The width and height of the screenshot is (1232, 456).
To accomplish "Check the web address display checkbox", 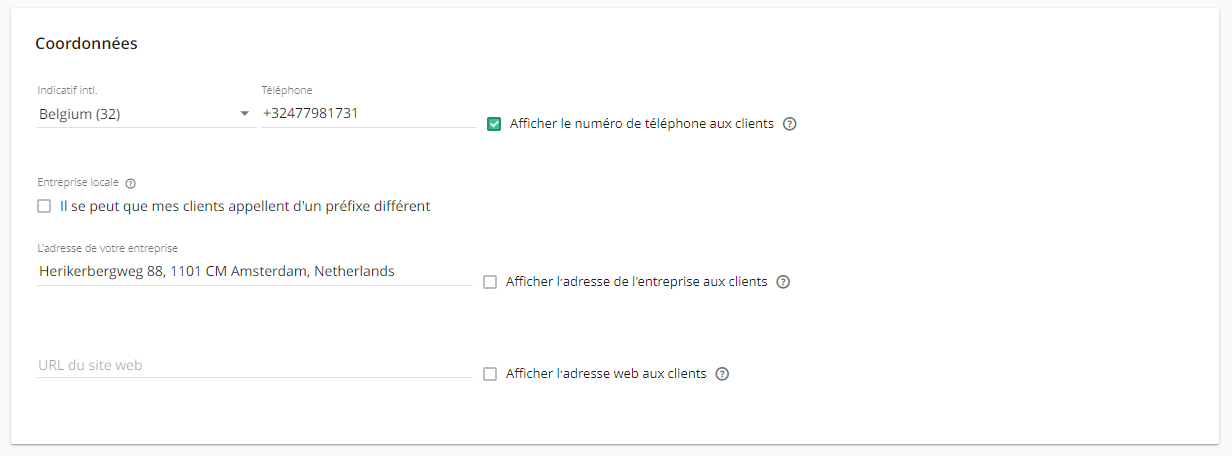I will [490, 374].
